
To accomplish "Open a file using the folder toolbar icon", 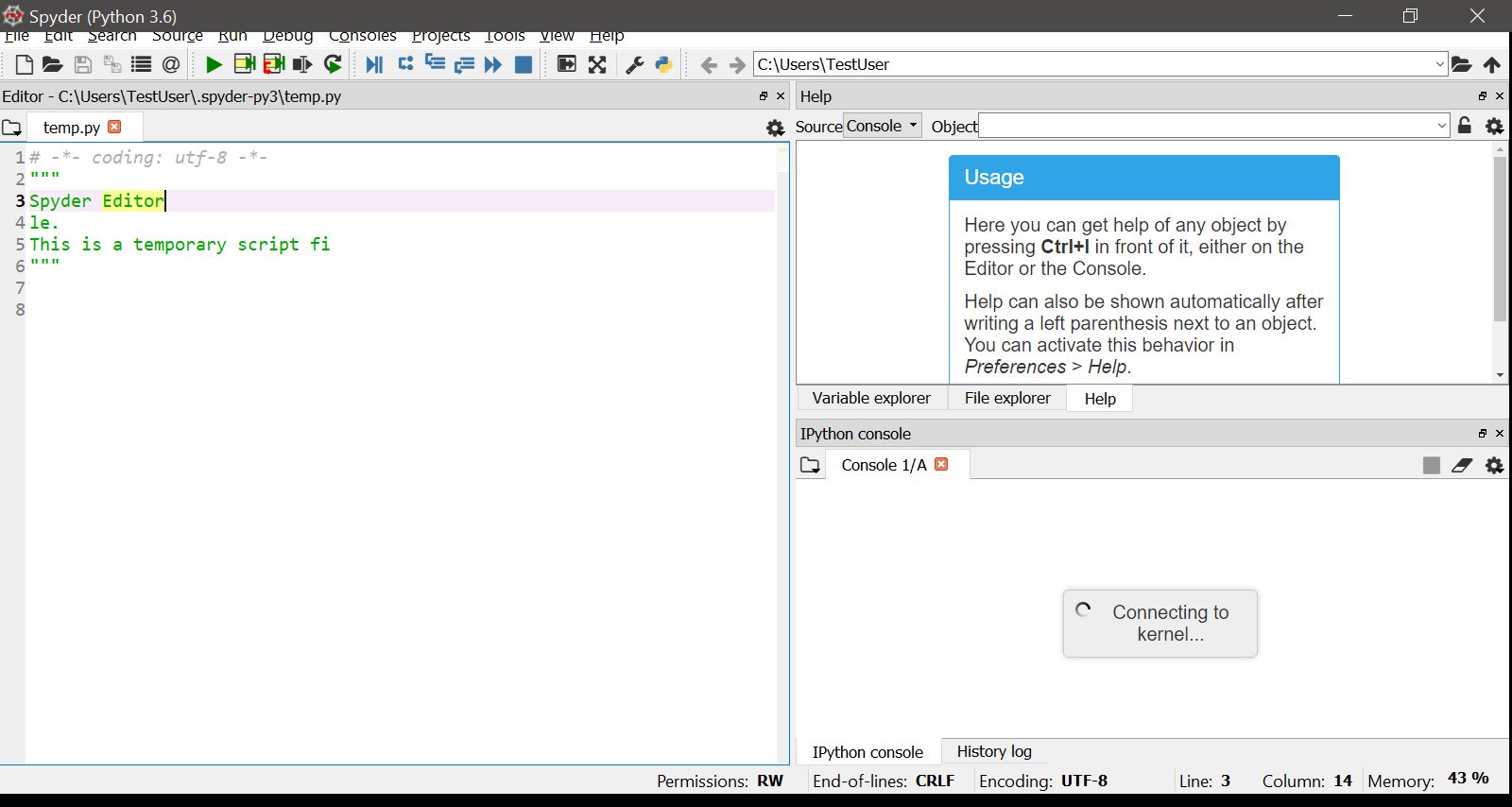I will pos(53,64).
